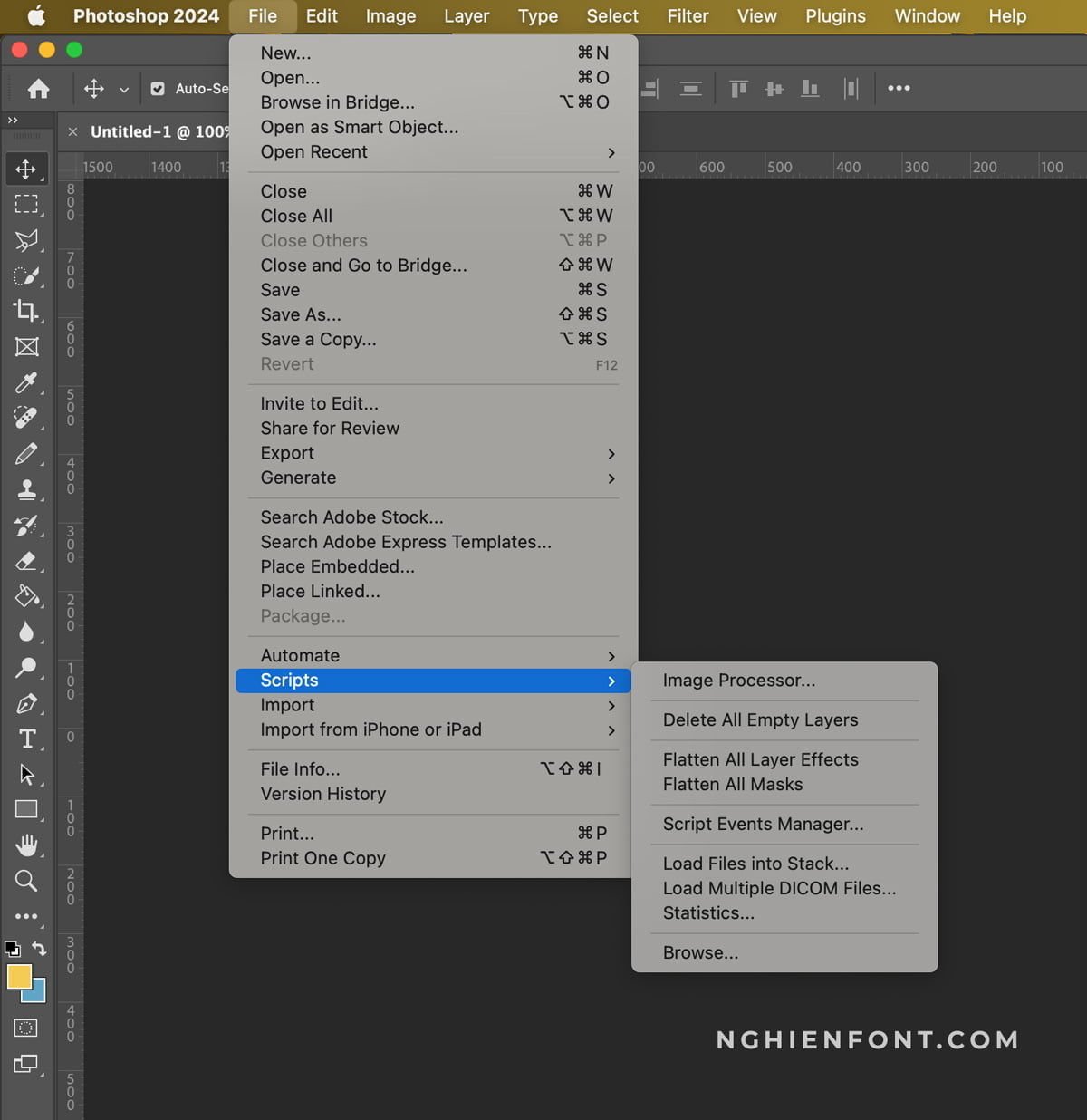Toggle Quick Mask mode
The image size is (1087, 1120).
click(26, 1028)
